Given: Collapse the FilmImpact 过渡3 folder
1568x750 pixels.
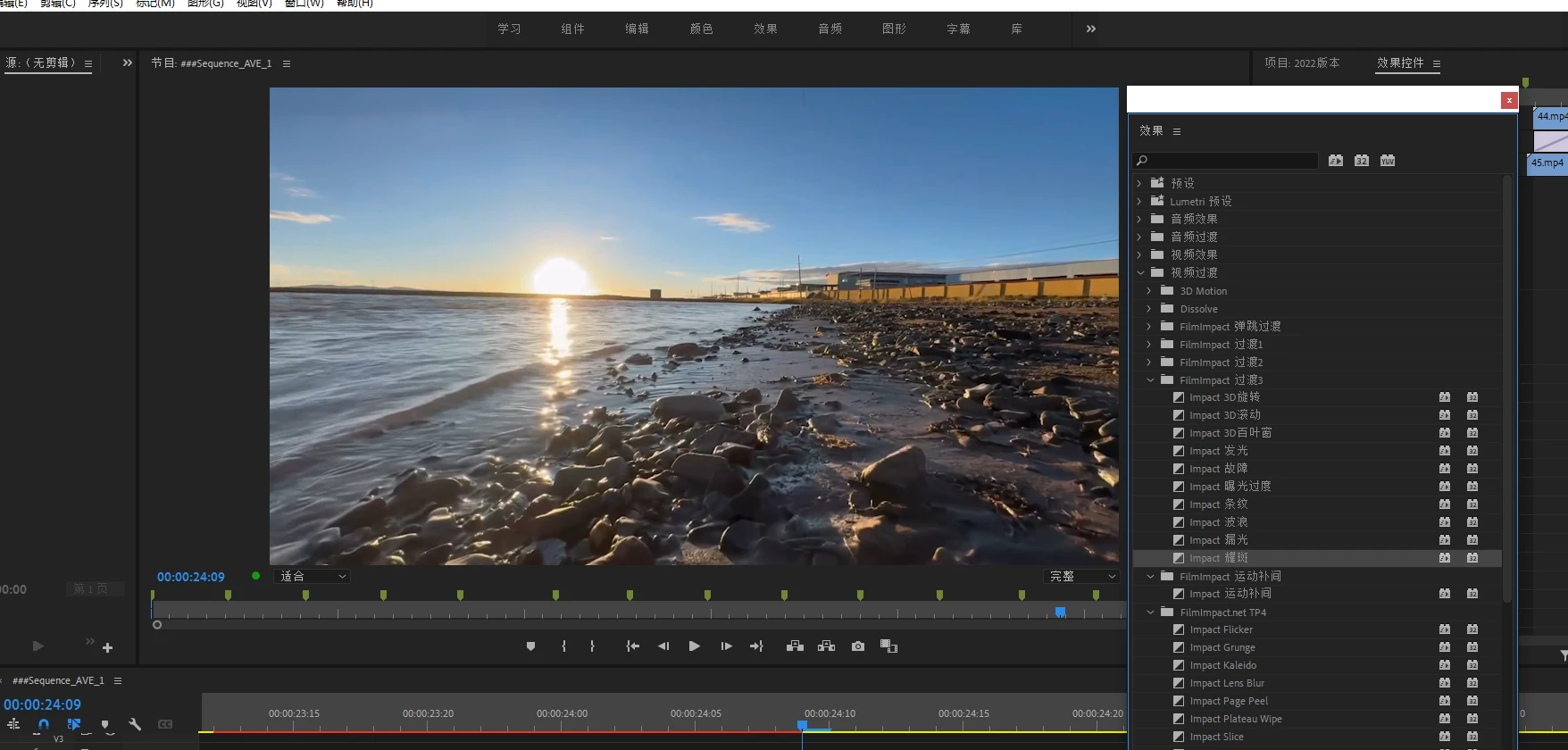Looking at the screenshot, I should (1150, 380).
